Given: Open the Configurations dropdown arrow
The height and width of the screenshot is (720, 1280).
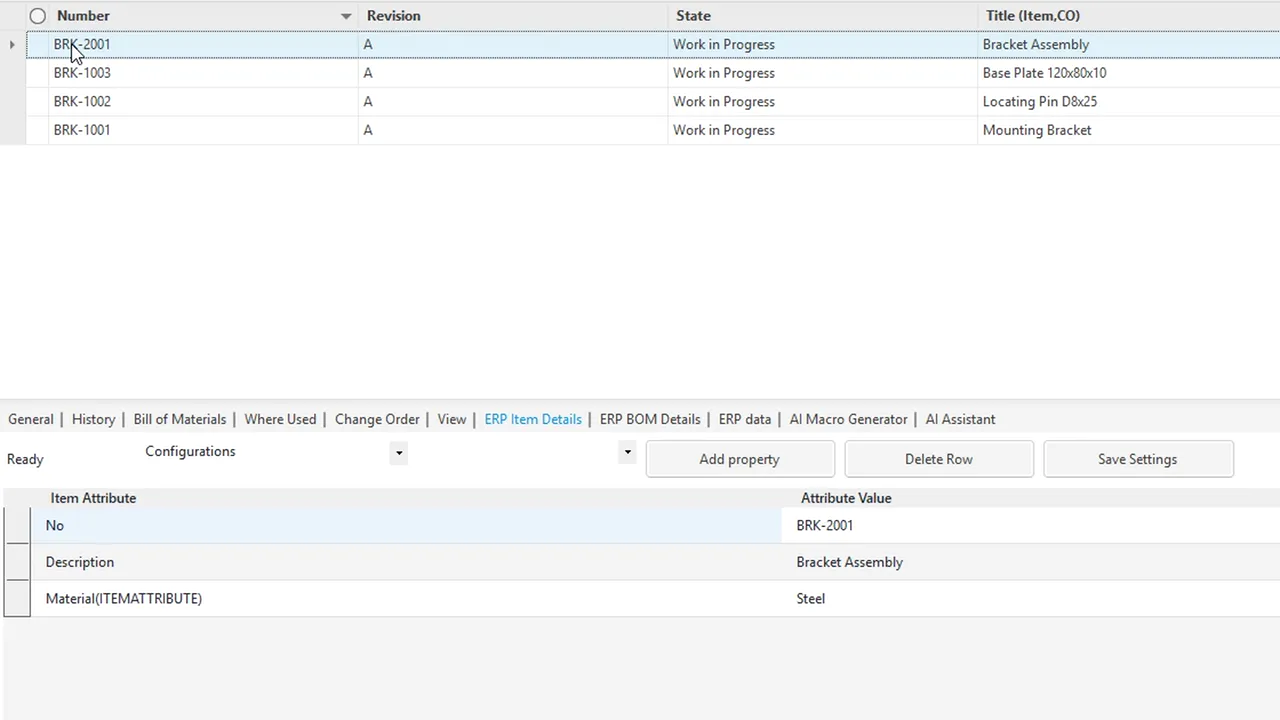Looking at the screenshot, I should 399,453.
